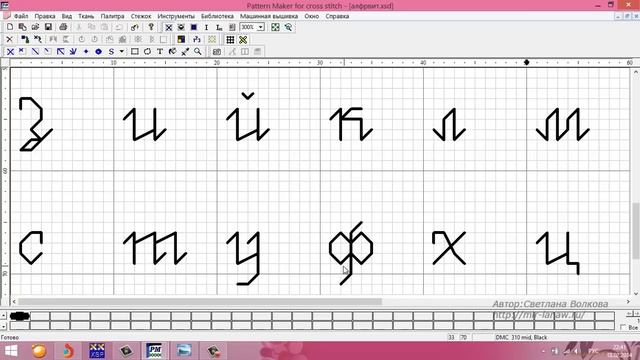640x360 pixels.
Task: Open the Windows Start button
Action: (11, 351)
